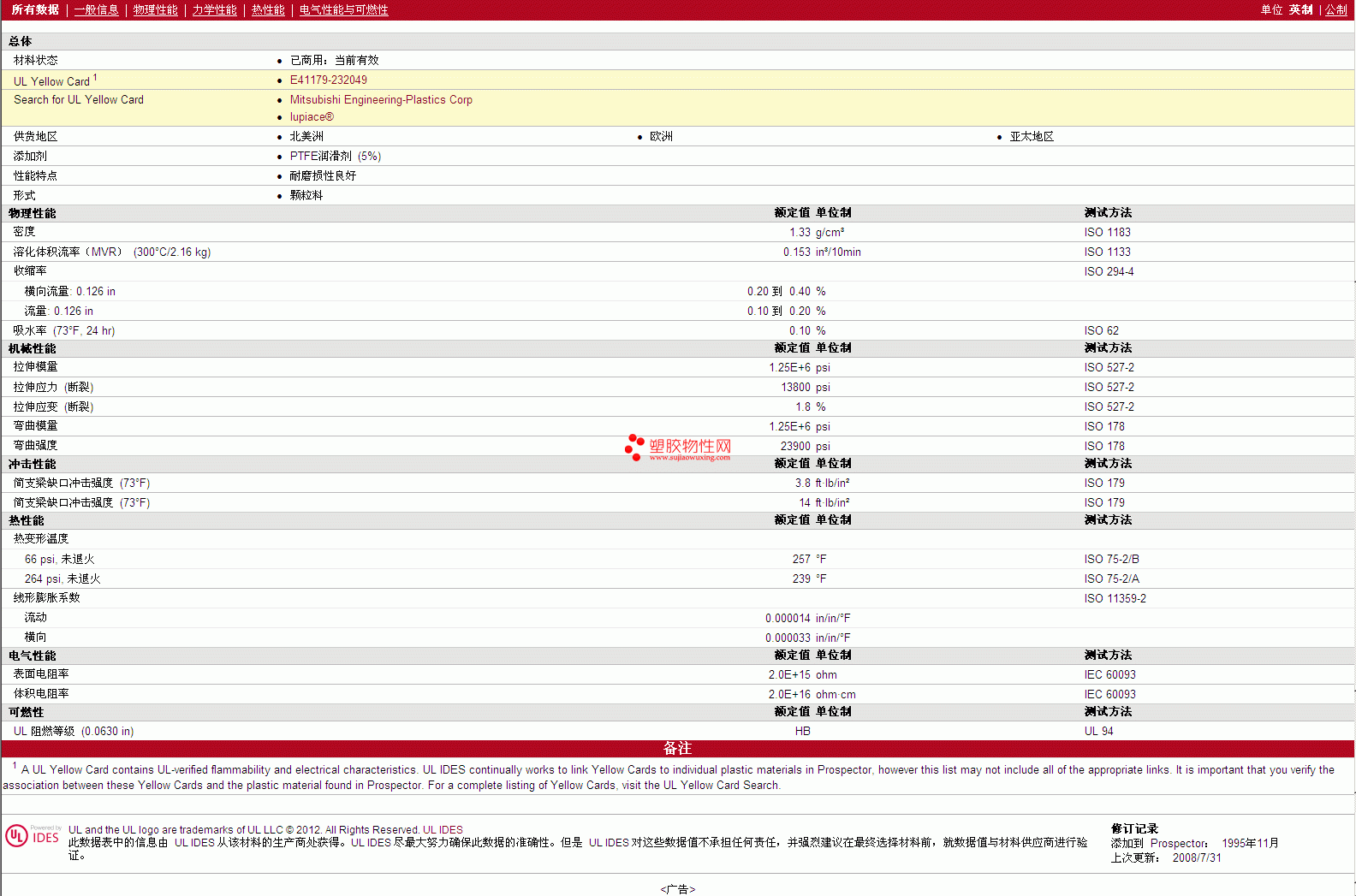The image size is (1356, 896).
Task: Go to the 物理性能 tab
Action: 155,10
